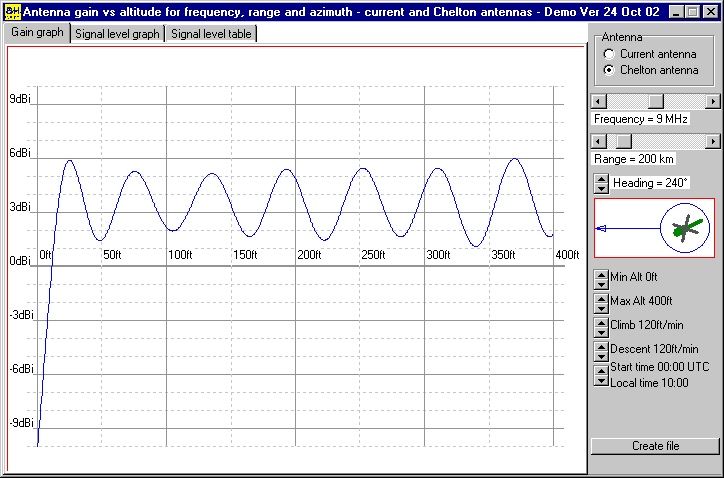
Task: Maximize the antenna gain window
Action: pyautogui.click(x=693, y=12)
